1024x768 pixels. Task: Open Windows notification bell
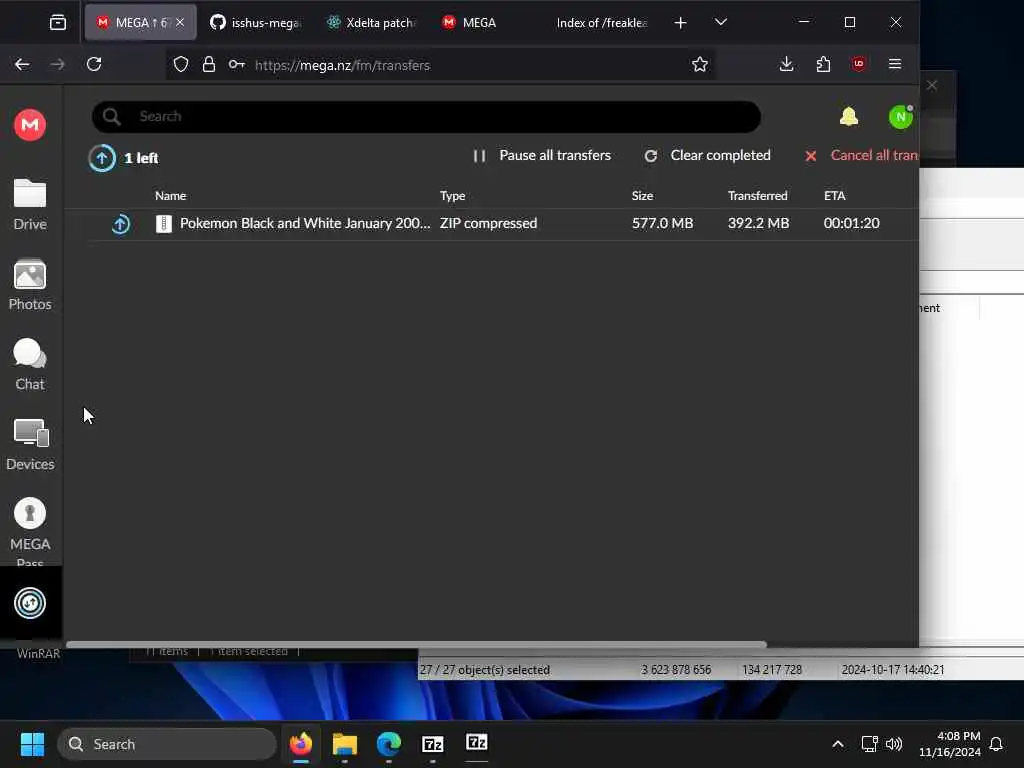tap(997, 744)
